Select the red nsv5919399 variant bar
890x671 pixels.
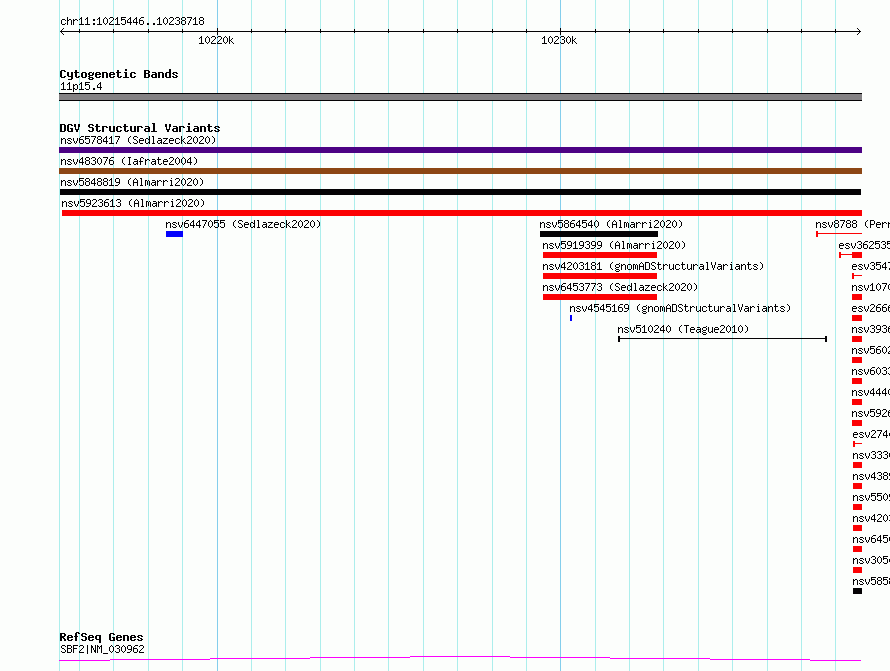click(x=600, y=255)
